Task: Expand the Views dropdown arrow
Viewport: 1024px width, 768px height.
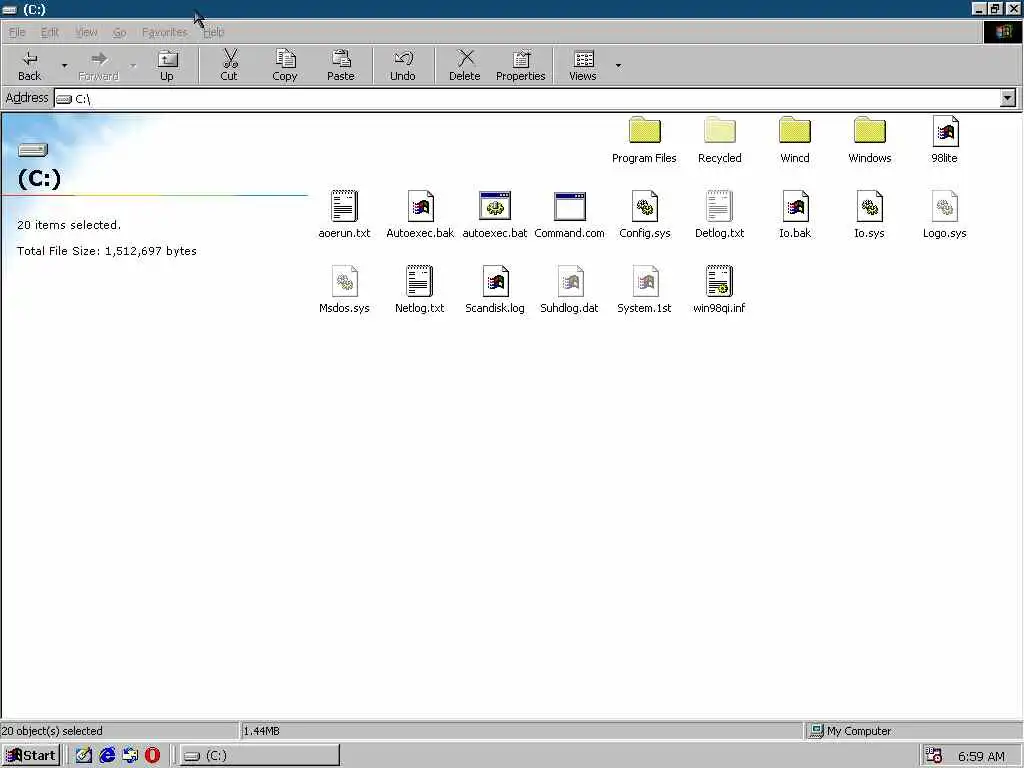Action: click(x=618, y=65)
